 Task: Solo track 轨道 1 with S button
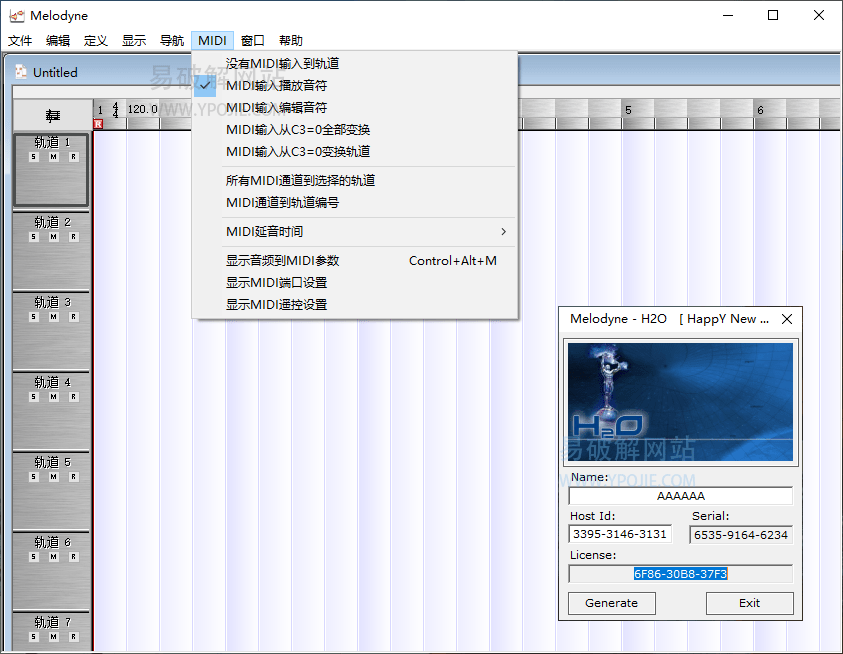coord(33,157)
